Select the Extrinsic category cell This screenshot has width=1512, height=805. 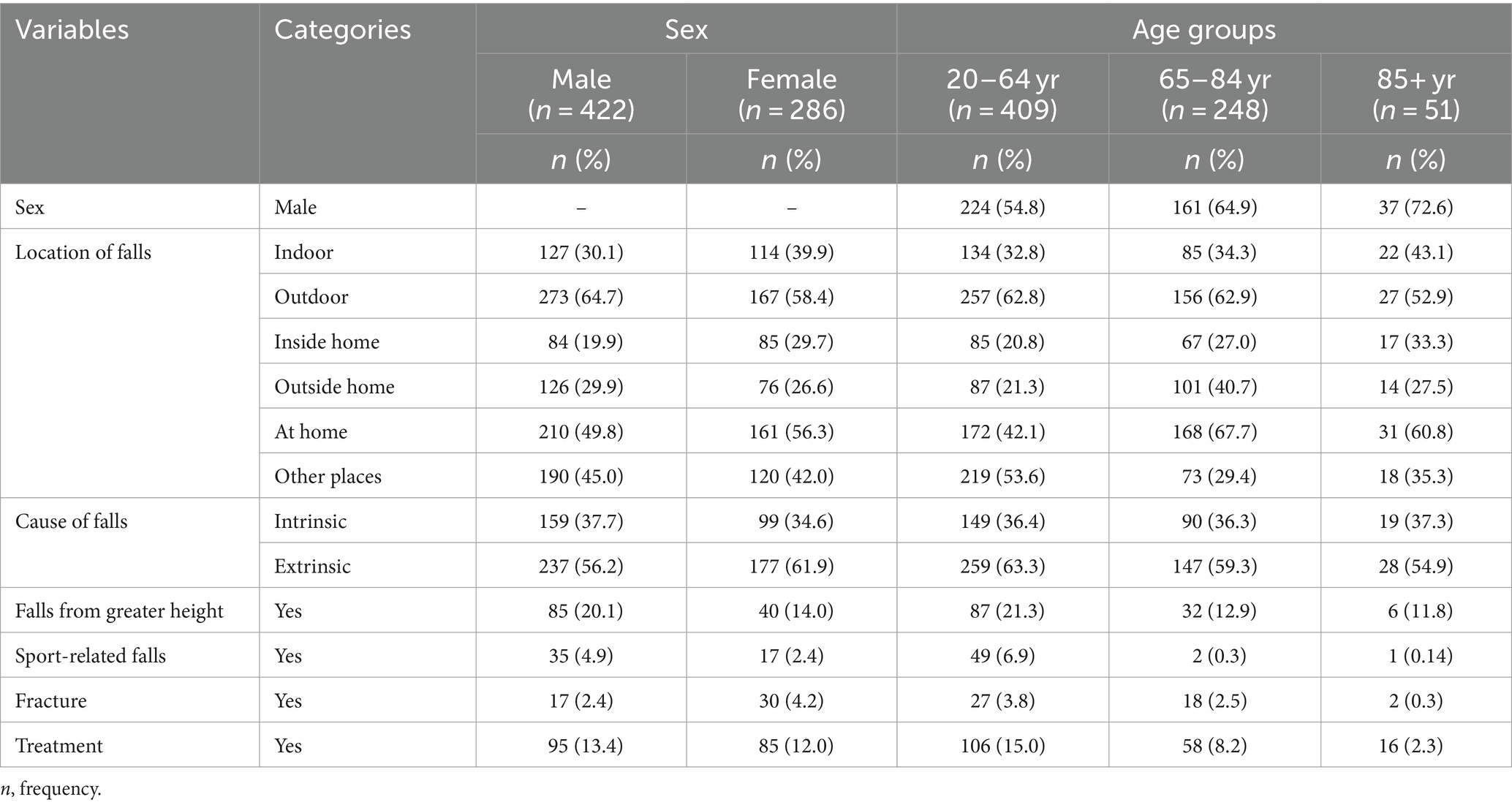[x=312, y=566]
